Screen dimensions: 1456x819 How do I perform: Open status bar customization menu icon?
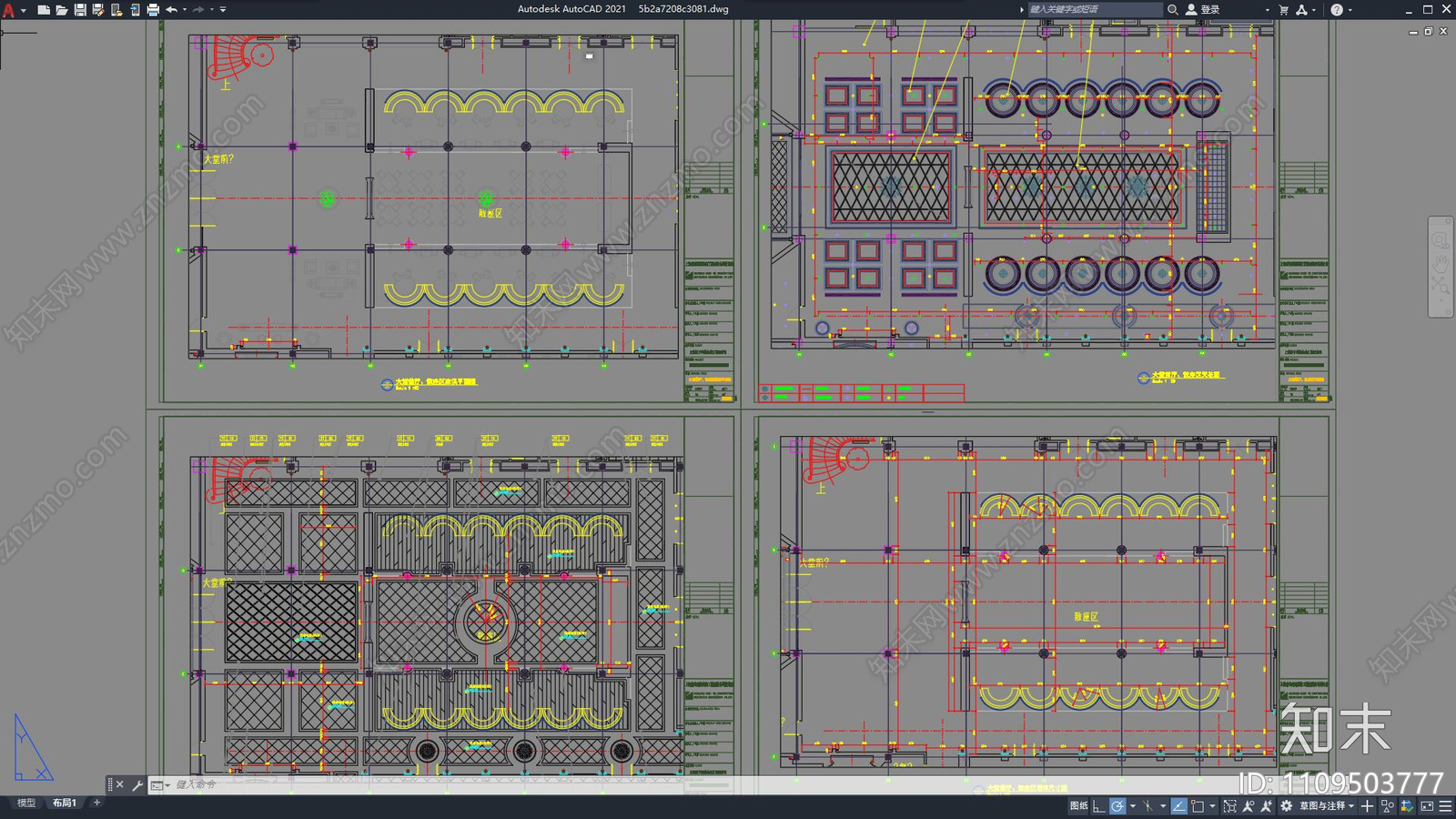coord(1445,806)
